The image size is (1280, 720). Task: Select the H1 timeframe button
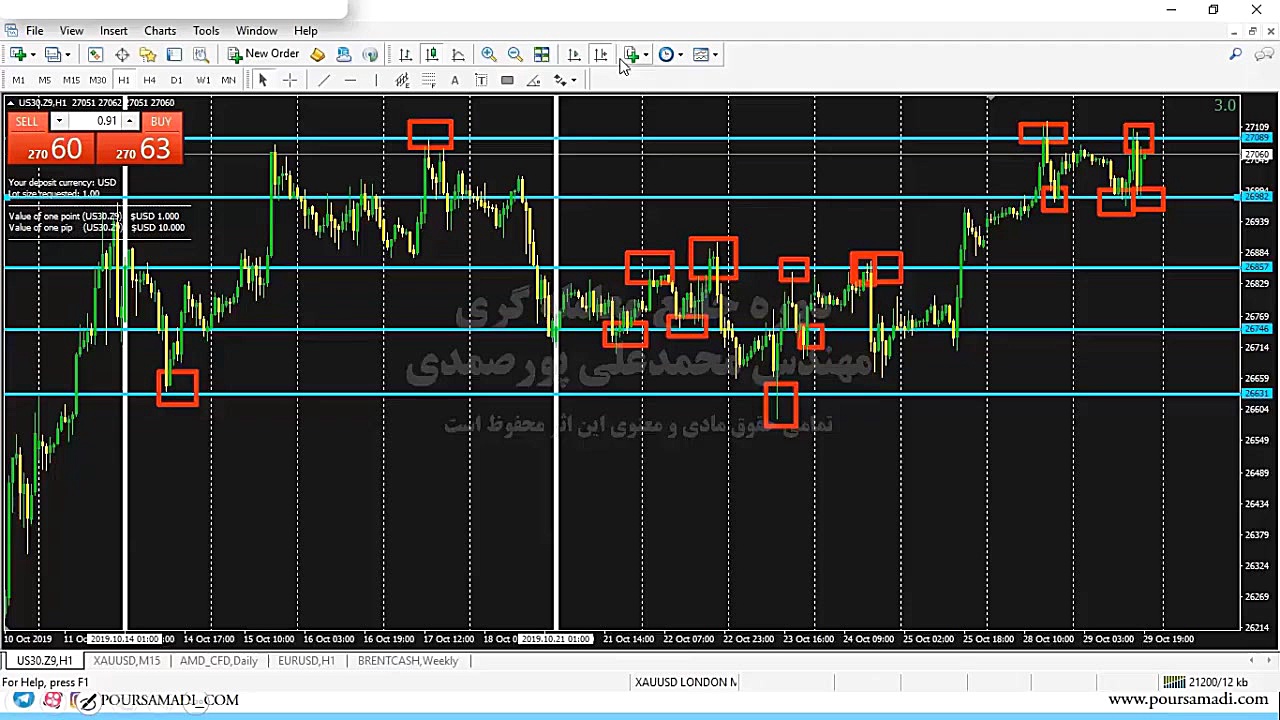pos(123,80)
